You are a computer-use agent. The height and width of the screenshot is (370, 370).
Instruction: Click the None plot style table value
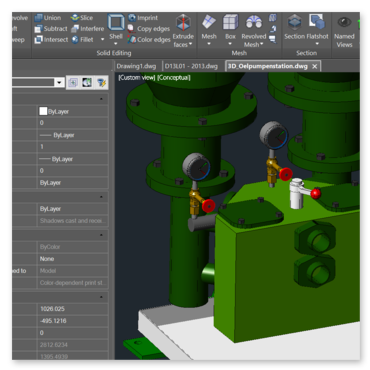click(x=73, y=259)
